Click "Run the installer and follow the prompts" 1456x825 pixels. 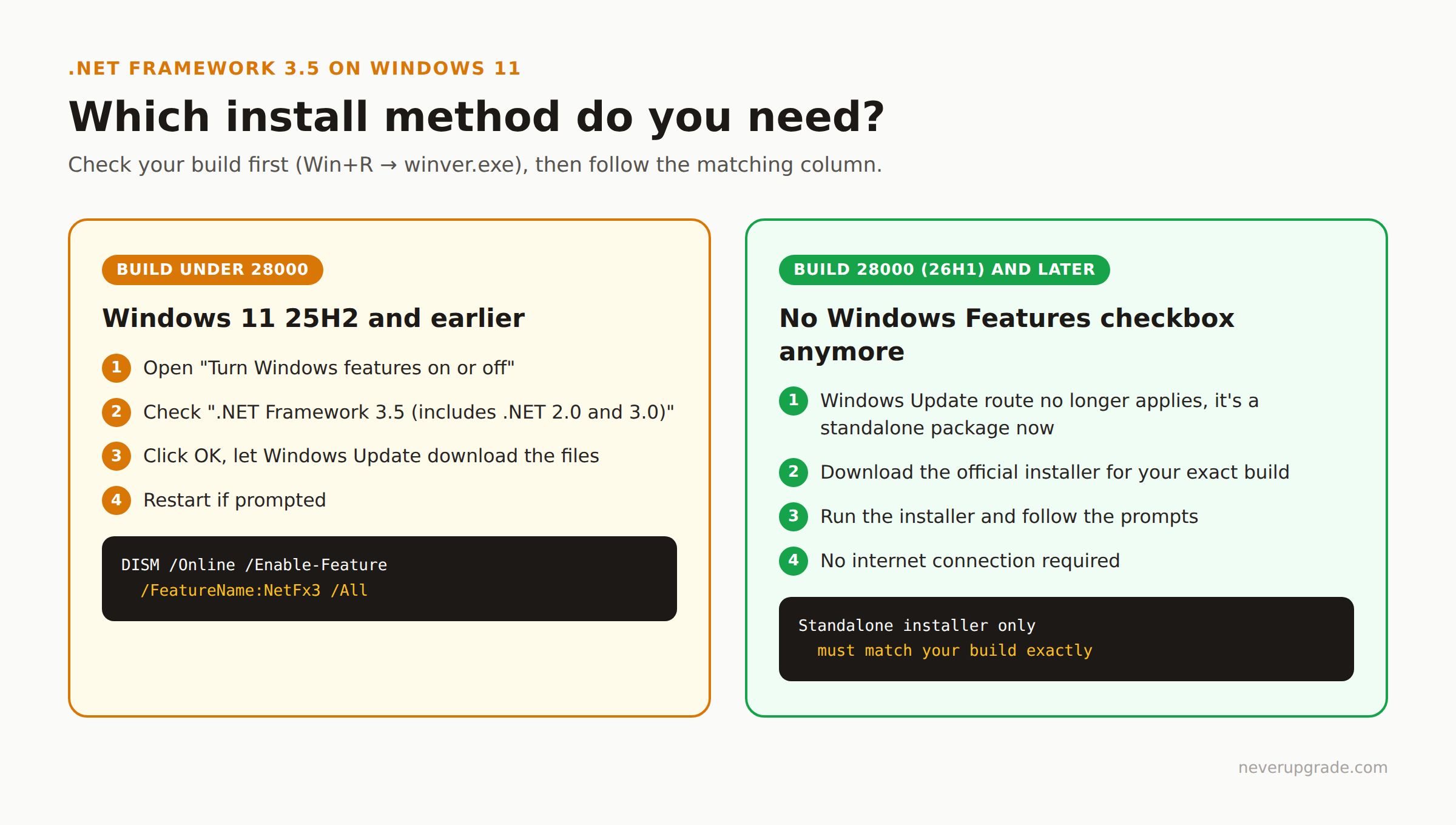pos(1009,516)
